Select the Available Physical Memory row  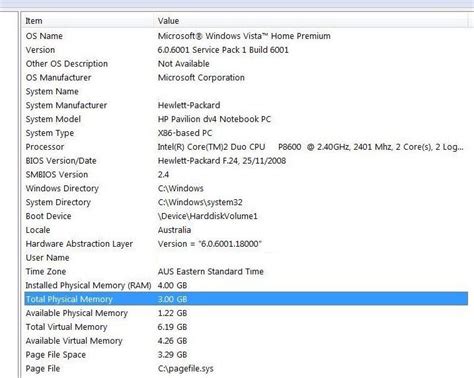[x=246, y=313]
